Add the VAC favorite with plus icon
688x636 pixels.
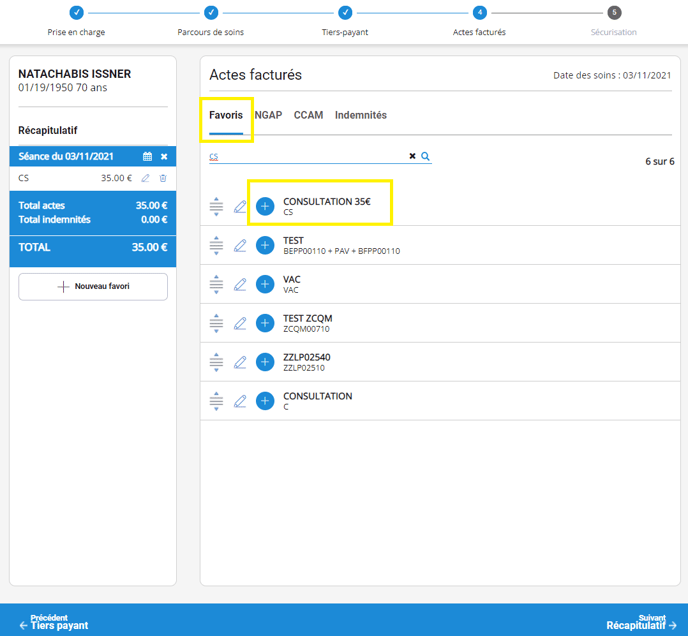coord(265,285)
